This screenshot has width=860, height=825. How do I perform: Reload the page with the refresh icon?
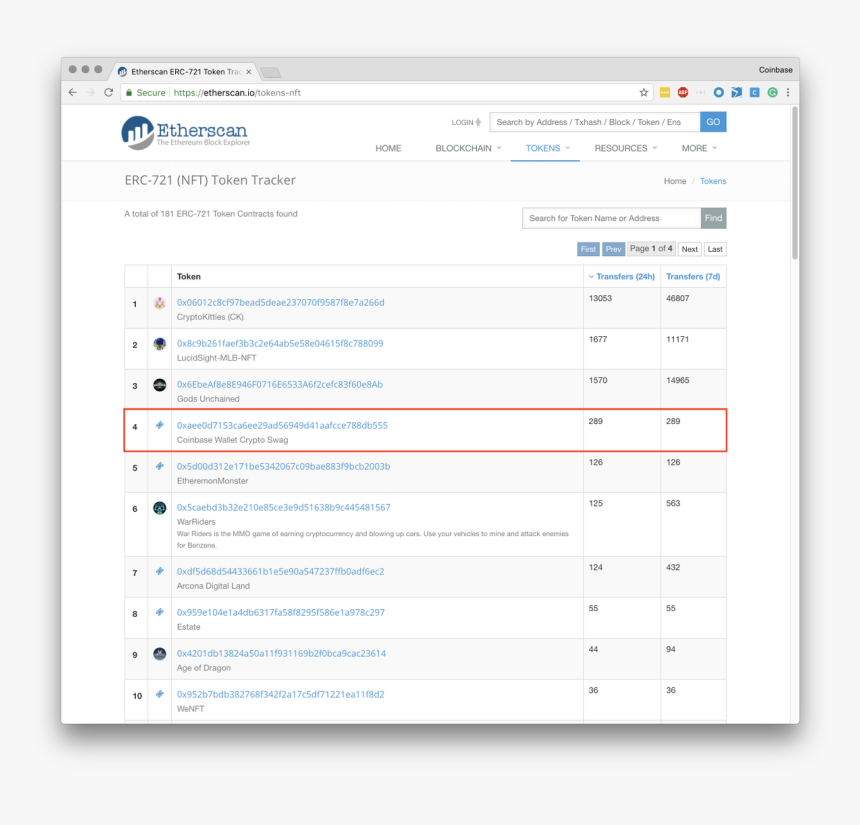(109, 93)
